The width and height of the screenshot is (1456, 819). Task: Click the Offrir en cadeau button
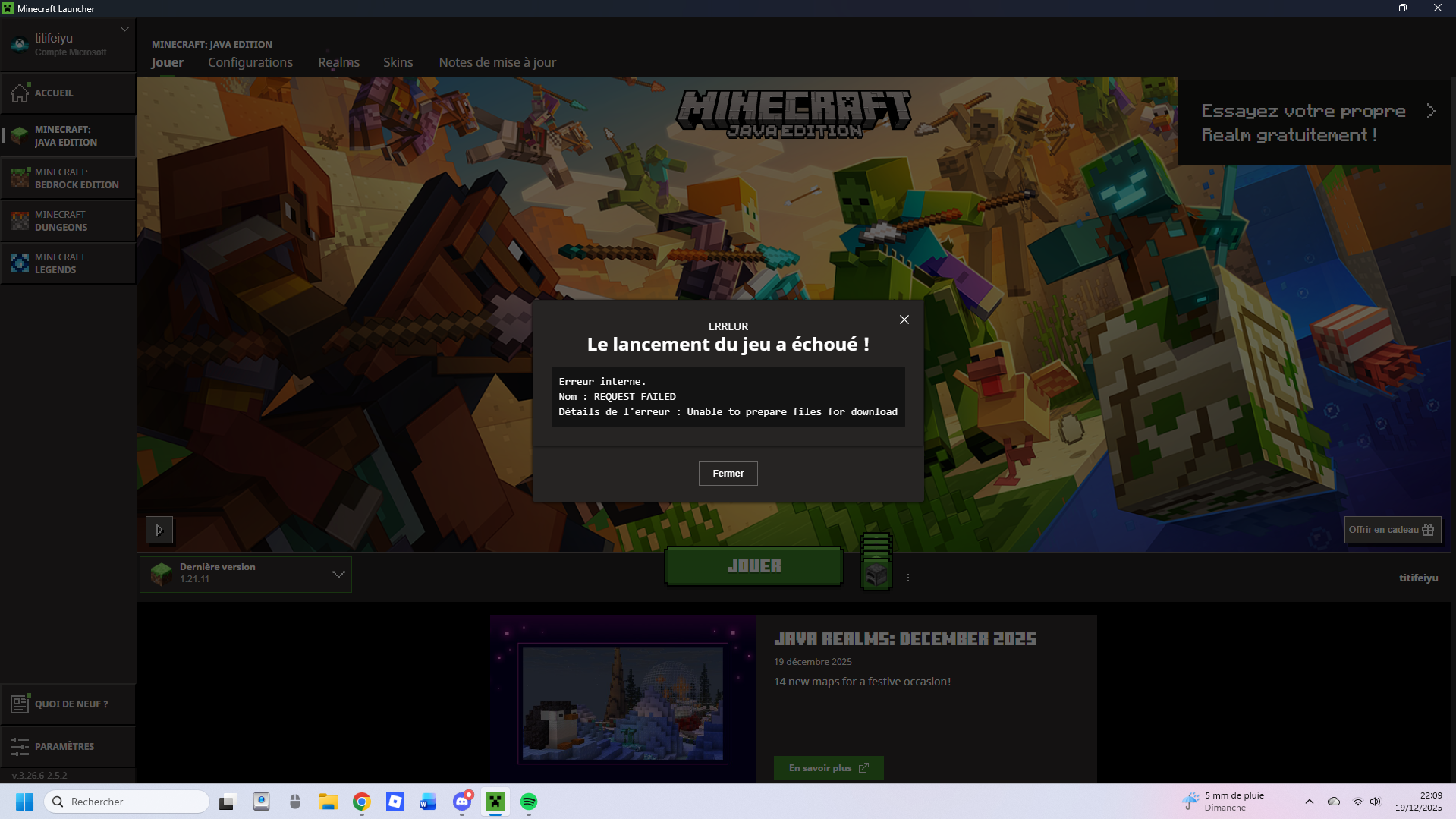1392,530
